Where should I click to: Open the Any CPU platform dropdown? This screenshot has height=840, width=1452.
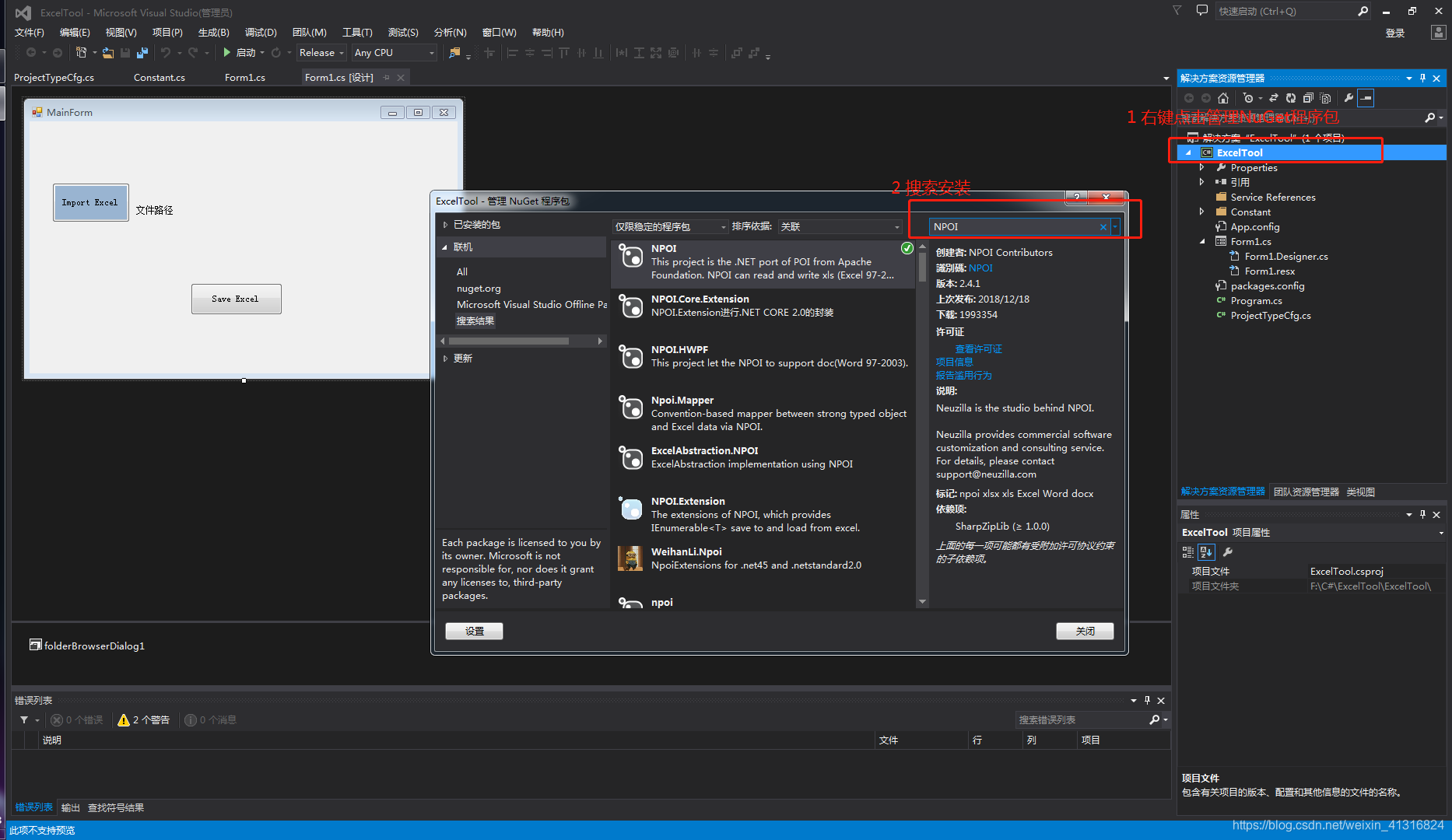pyautogui.click(x=395, y=53)
